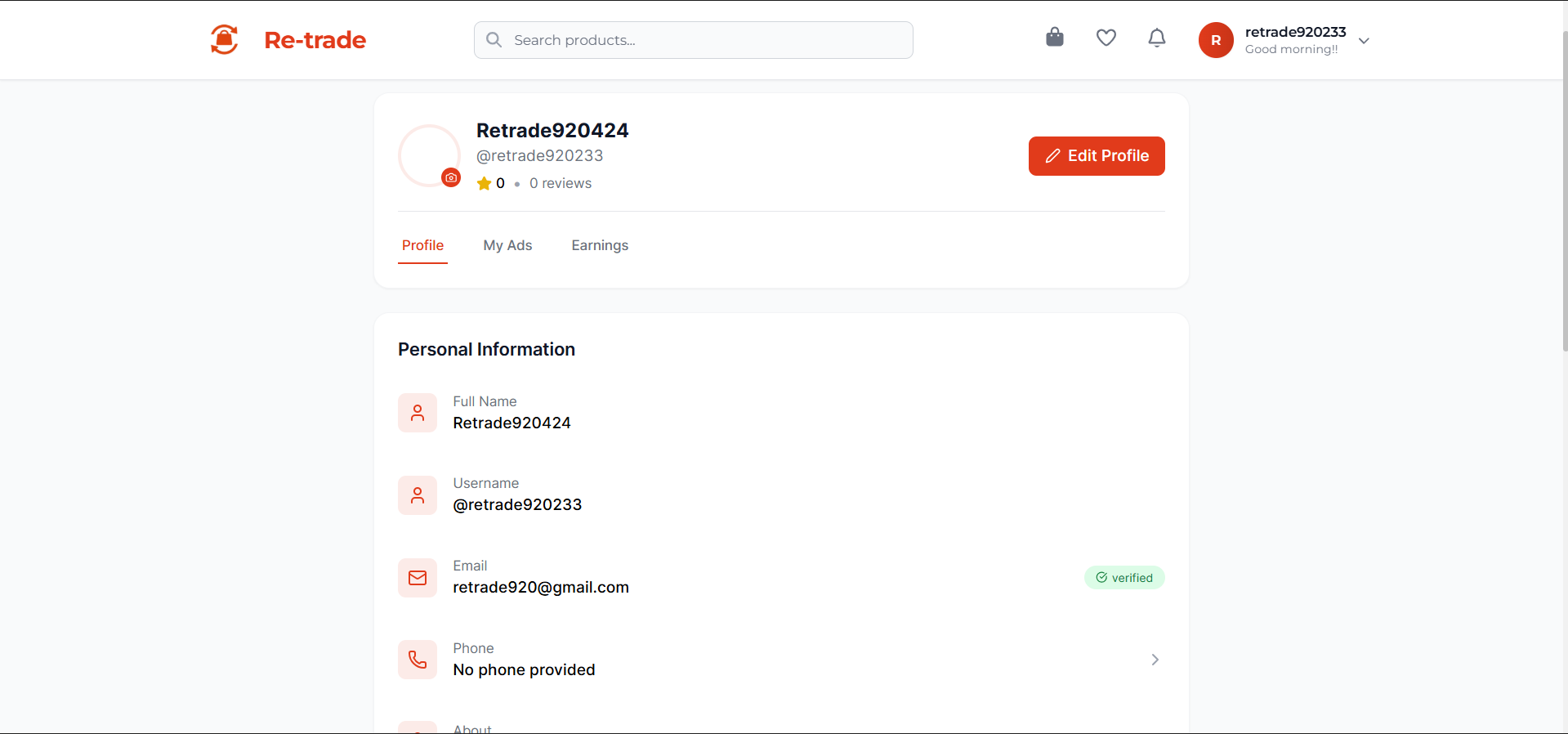The image size is (1568, 734).
Task: Click the Re-trade brand name link
Action: pyautogui.click(x=315, y=40)
